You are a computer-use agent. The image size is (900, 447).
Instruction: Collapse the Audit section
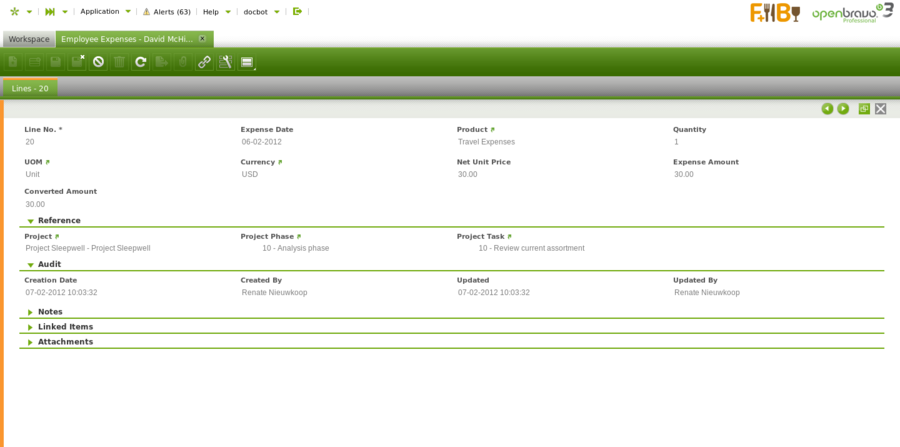(x=31, y=265)
